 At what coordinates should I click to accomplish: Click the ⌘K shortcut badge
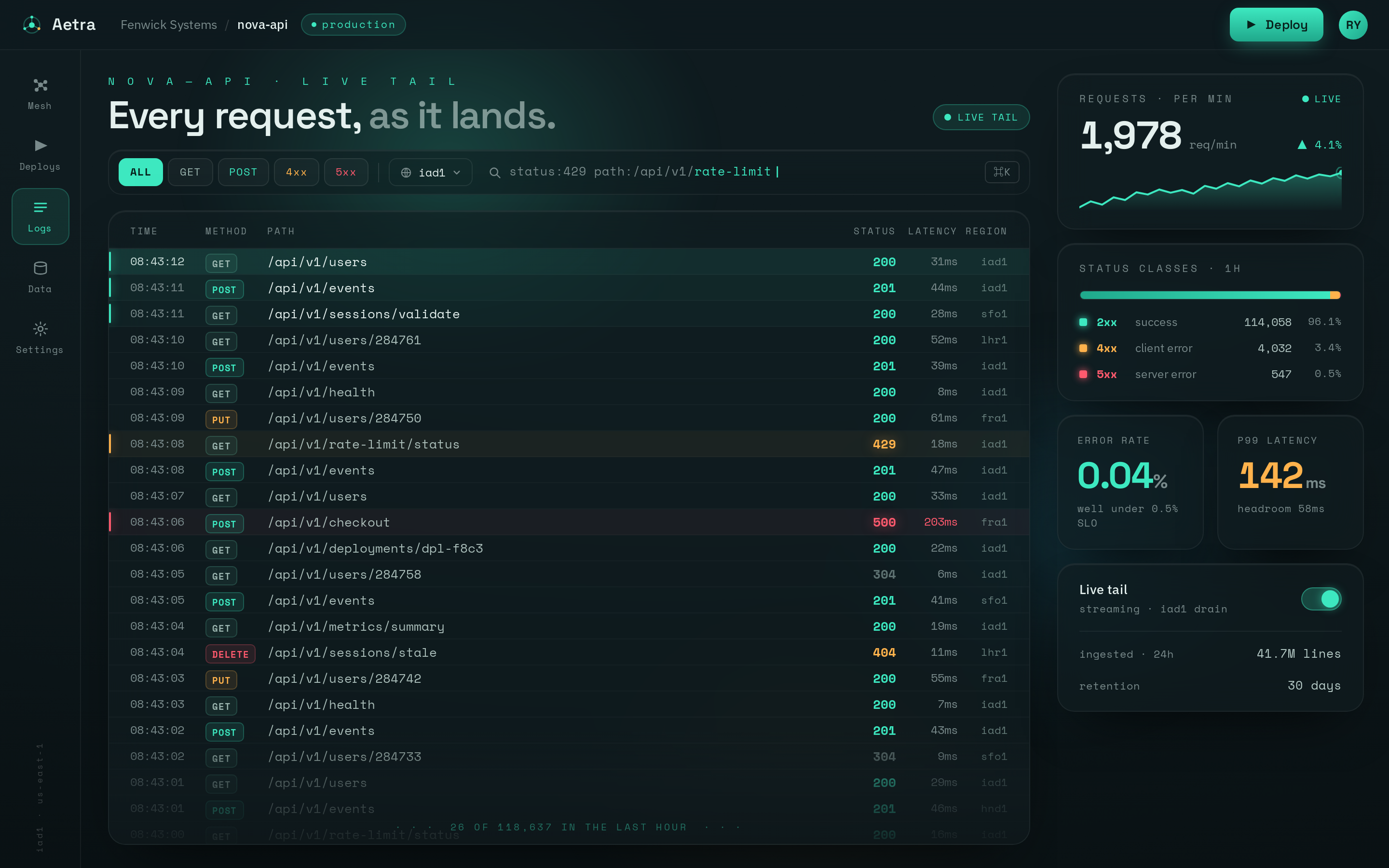point(1002,172)
